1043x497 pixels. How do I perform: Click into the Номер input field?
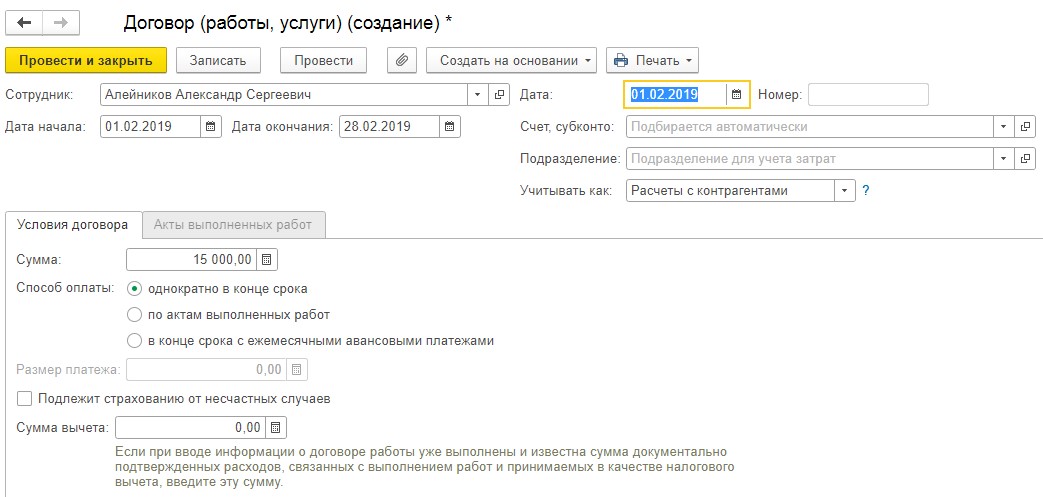(x=868, y=95)
